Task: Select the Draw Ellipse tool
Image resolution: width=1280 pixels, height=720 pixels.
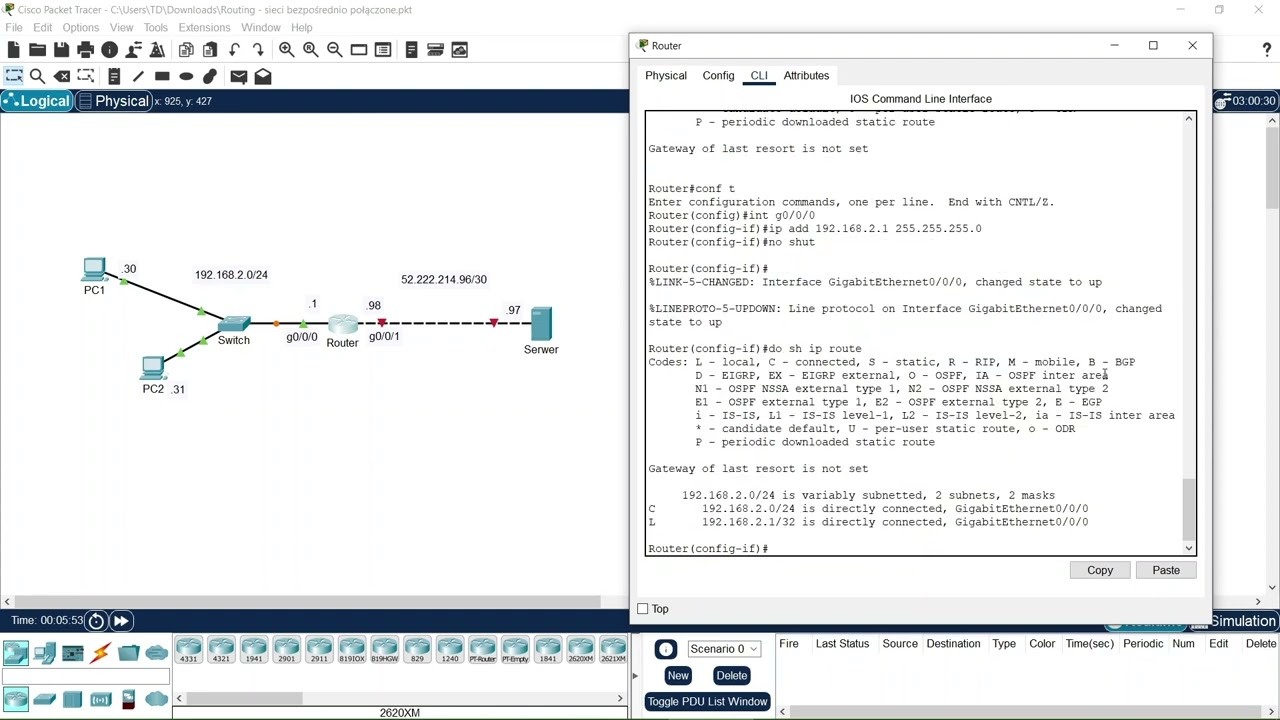Action: (x=186, y=76)
